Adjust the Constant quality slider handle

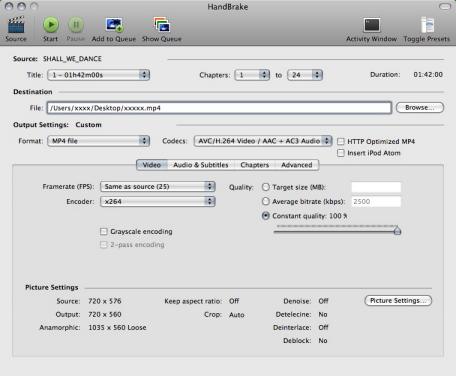pyautogui.click(x=397, y=230)
